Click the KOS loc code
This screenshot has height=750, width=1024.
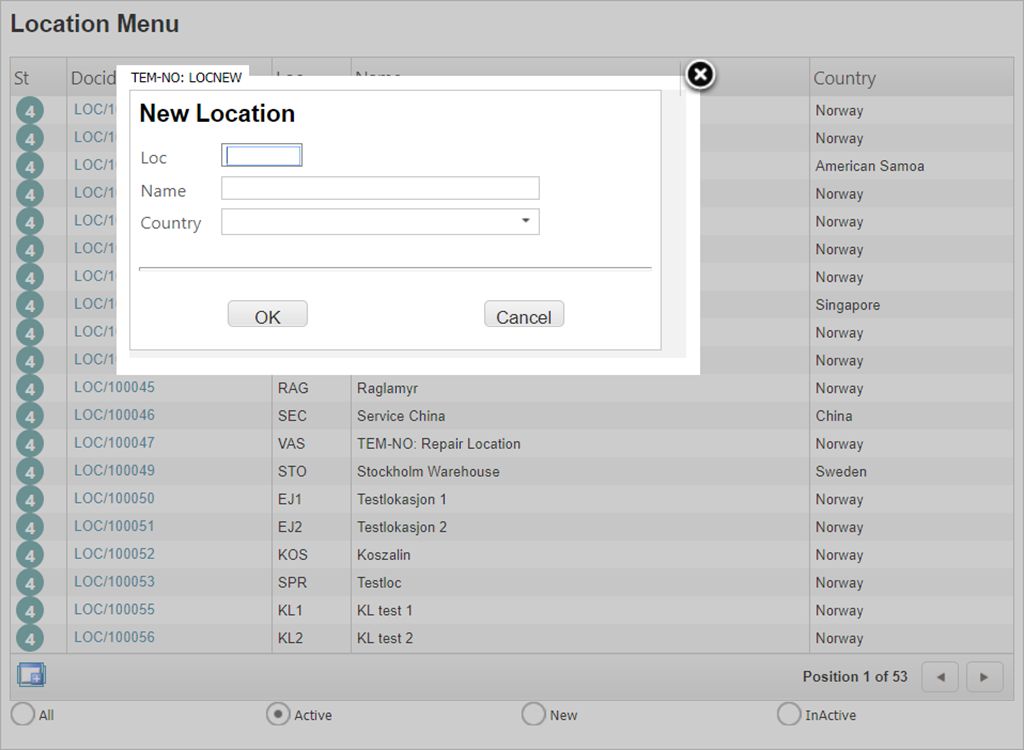coord(293,555)
